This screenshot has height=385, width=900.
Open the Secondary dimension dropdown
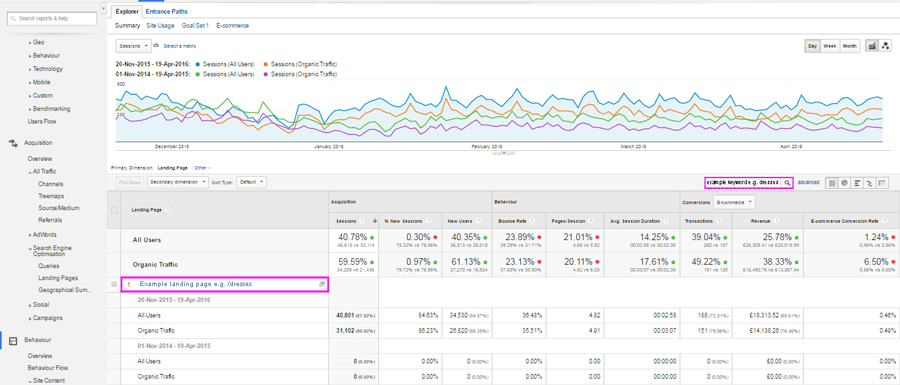click(x=178, y=182)
